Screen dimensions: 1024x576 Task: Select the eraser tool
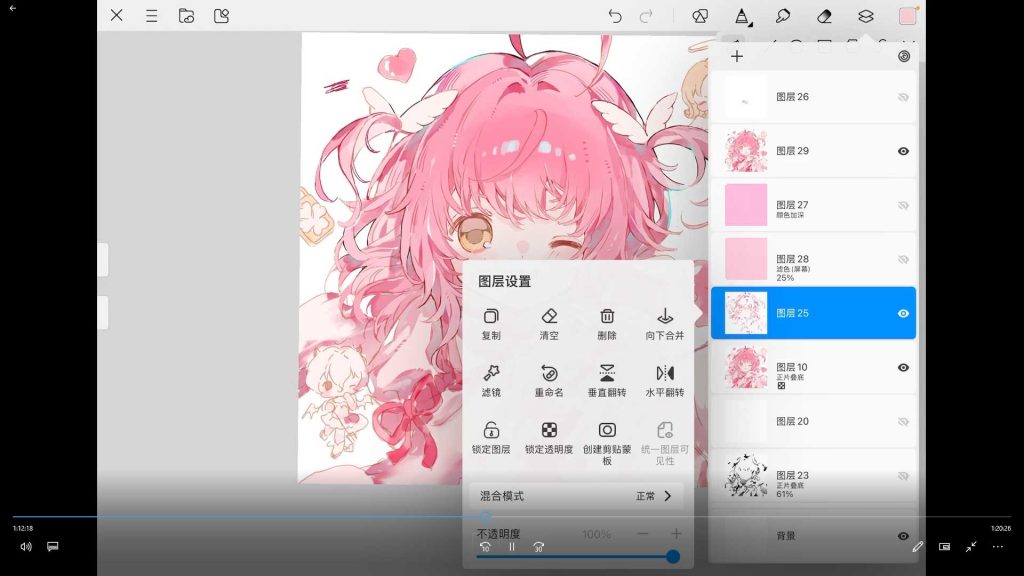pos(824,16)
